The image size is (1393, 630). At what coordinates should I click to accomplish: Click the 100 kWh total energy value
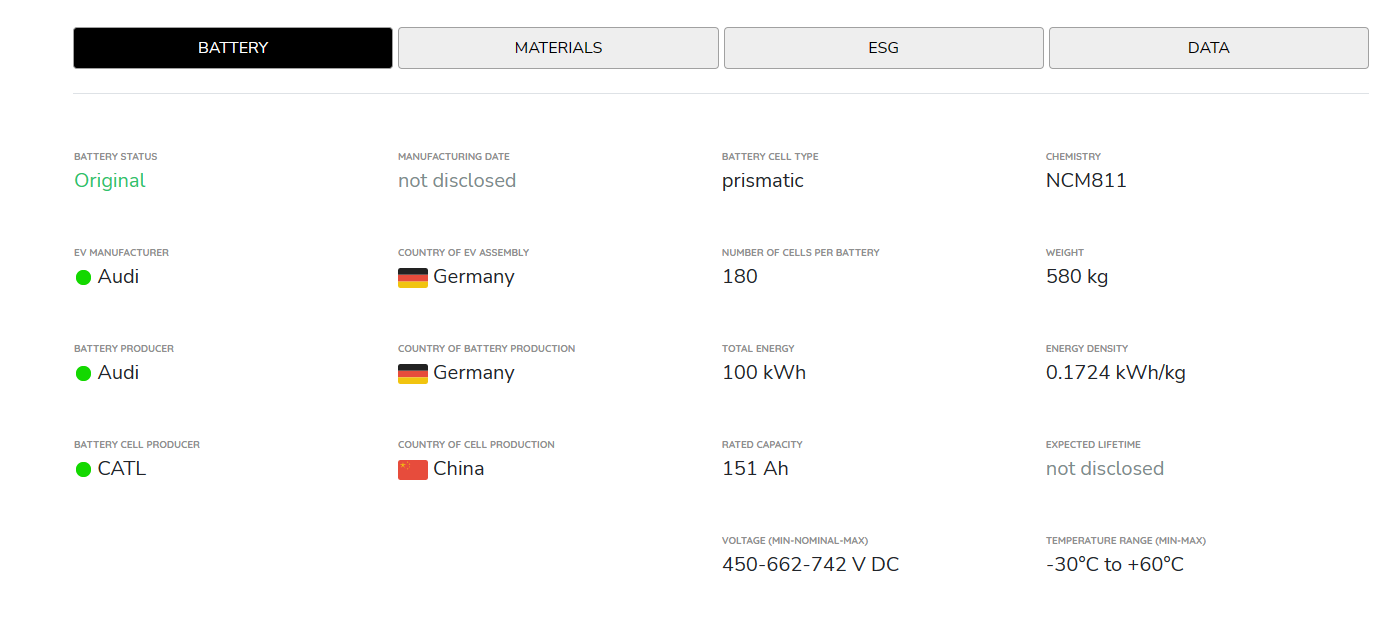coord(764,373)
